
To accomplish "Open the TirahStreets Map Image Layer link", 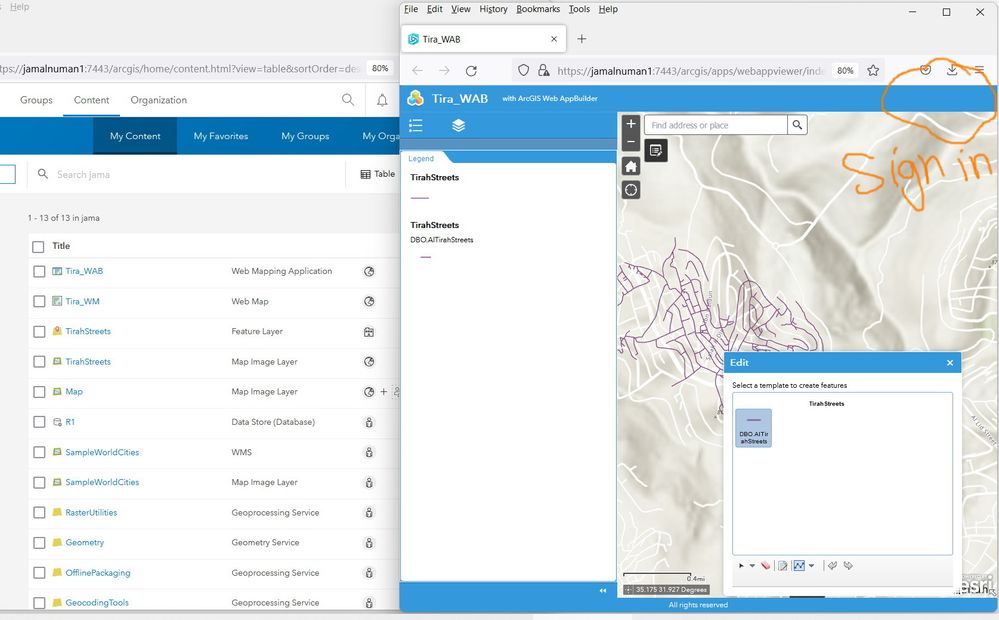I will [88, 362].
